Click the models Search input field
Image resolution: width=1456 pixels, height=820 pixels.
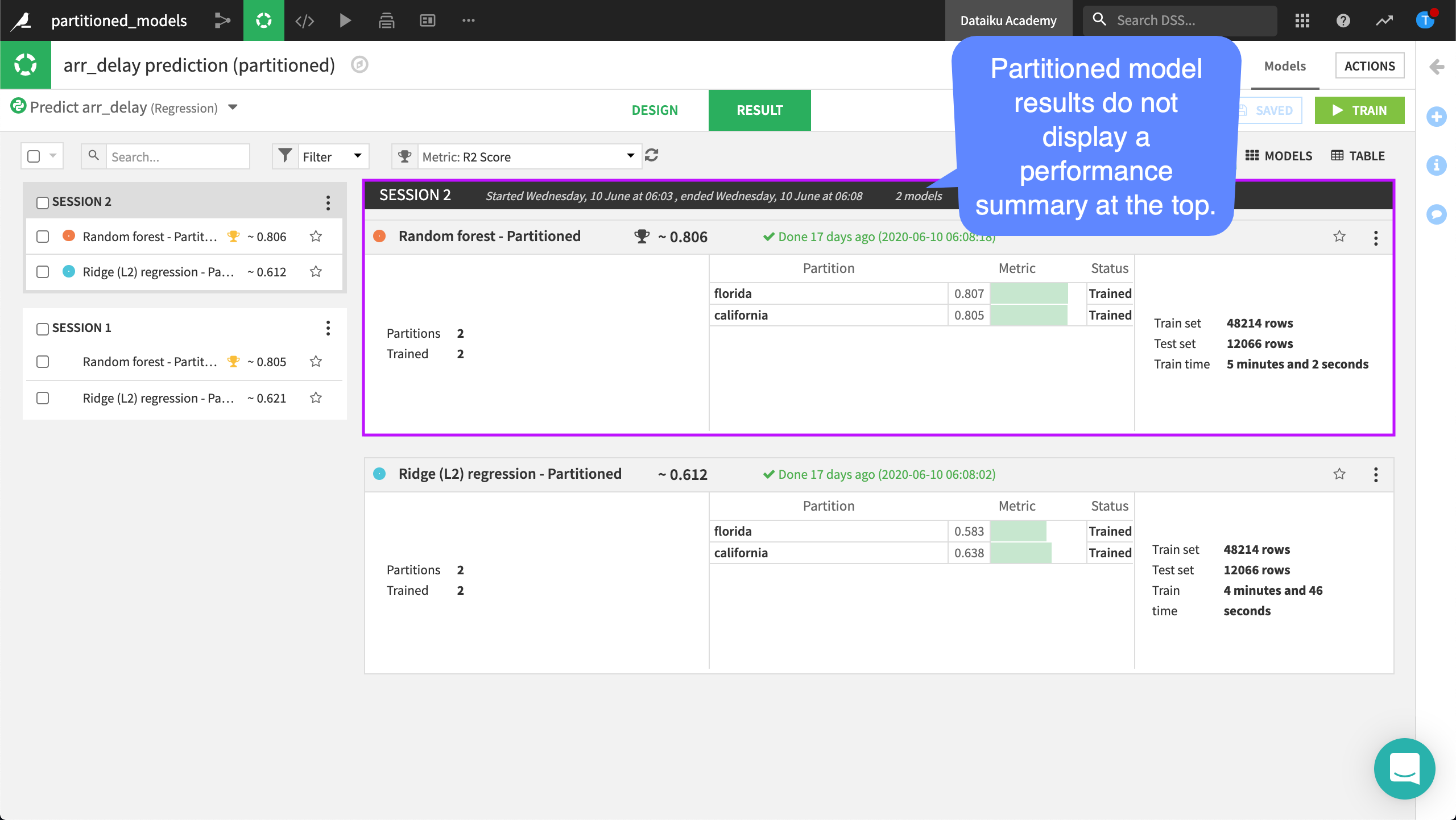pos(177,156)
